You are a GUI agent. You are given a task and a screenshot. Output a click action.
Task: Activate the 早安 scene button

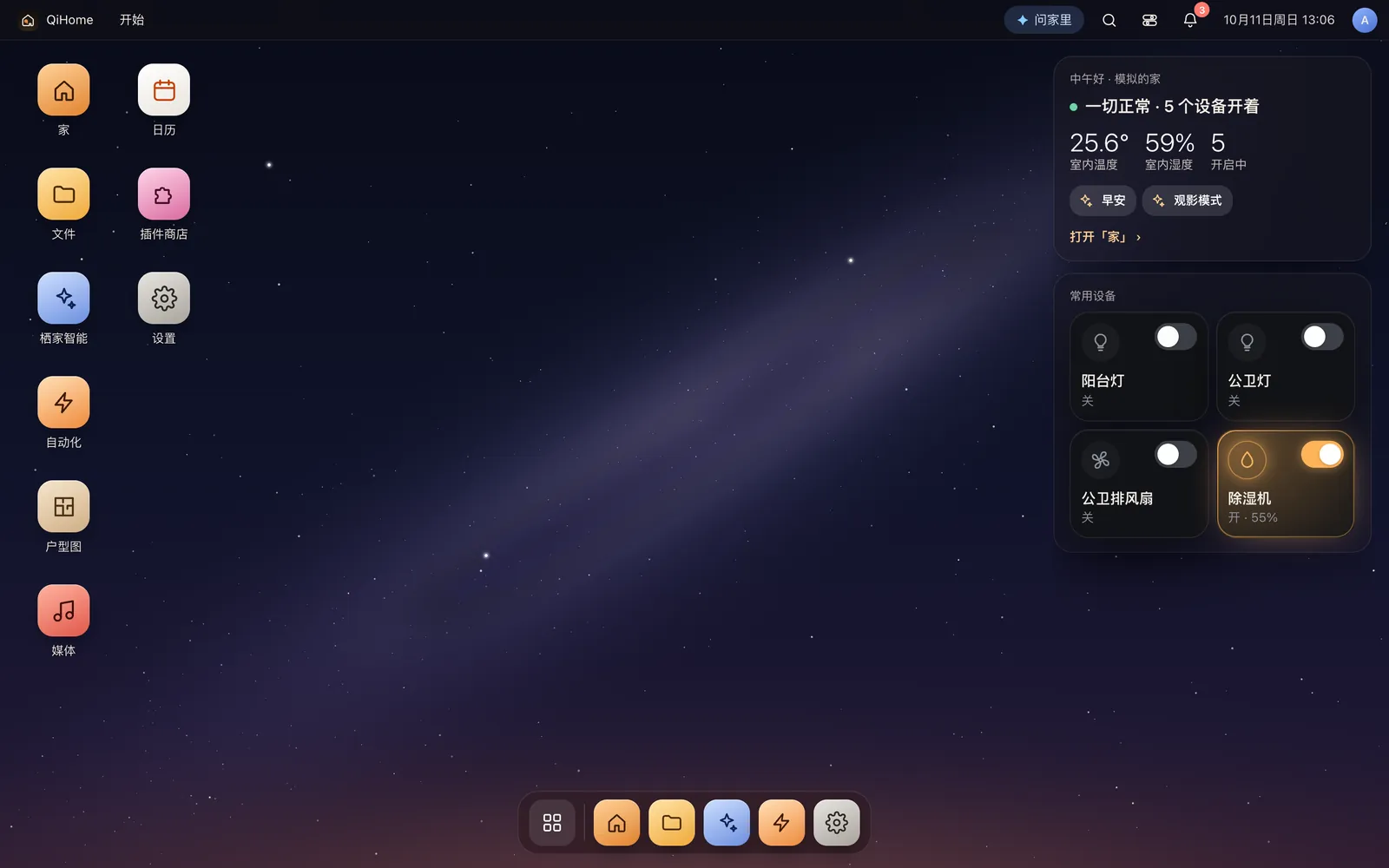(x=1103, y=201)
